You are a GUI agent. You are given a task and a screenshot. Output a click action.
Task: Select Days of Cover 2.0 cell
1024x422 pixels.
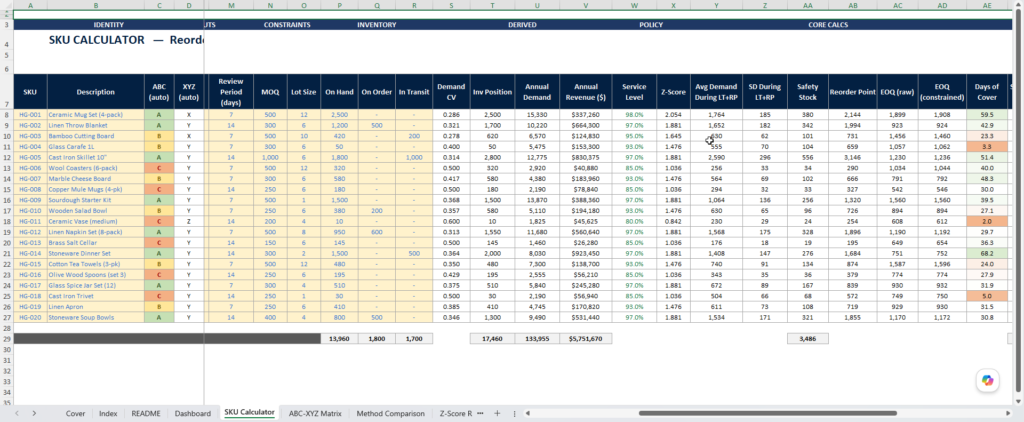pos(986,221)
